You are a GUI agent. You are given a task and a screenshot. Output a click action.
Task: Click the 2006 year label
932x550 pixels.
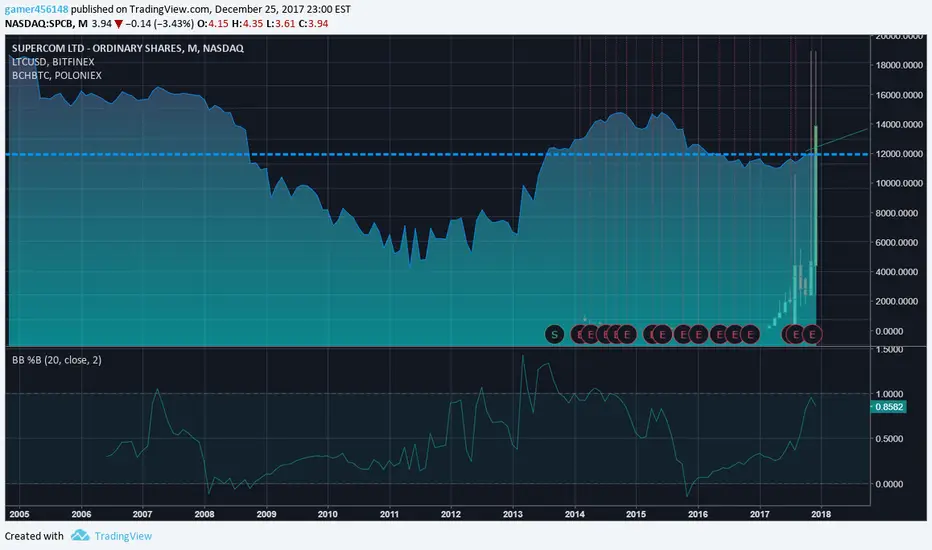click(81, 514)
